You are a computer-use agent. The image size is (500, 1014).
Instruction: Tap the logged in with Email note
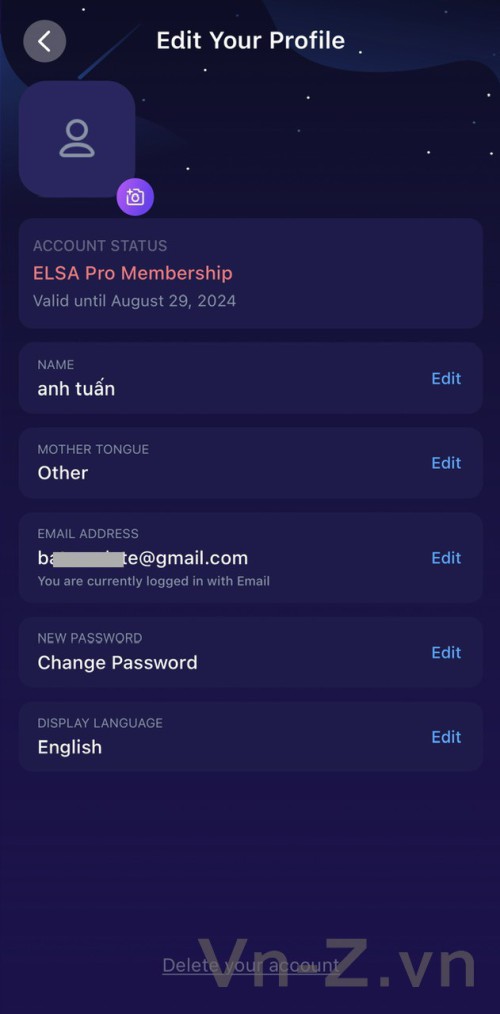click(153, 581)
